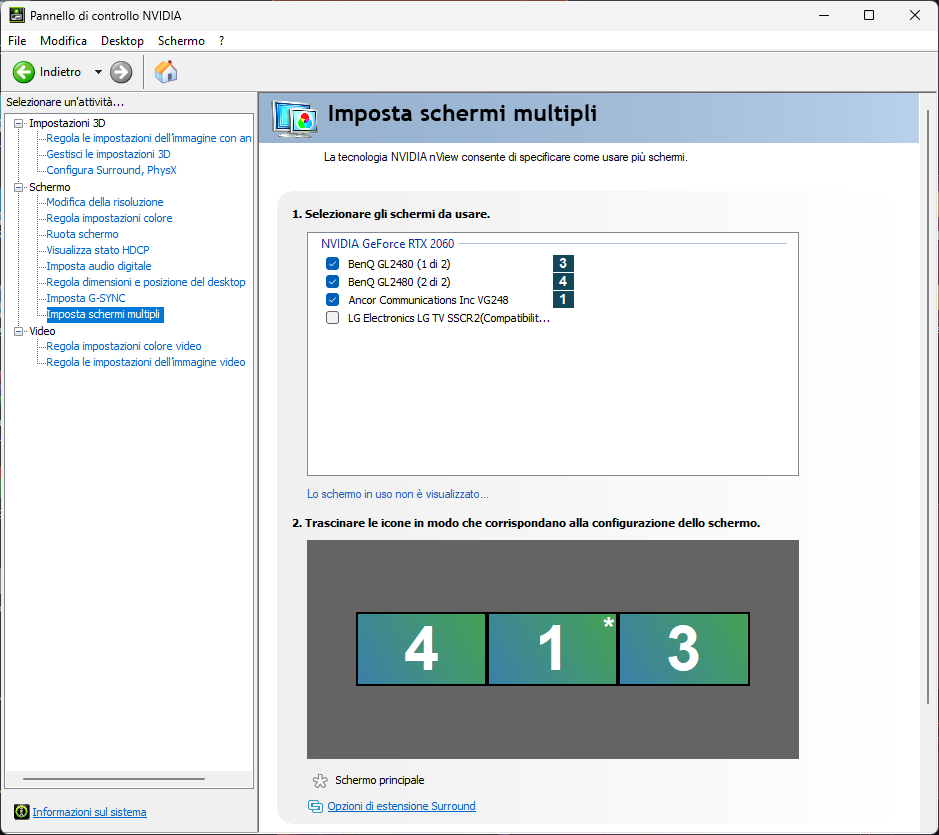The height and width of the screenshot is (835, 939).
Task: Select display 4 tile in layout
Action: pos(421,649)
